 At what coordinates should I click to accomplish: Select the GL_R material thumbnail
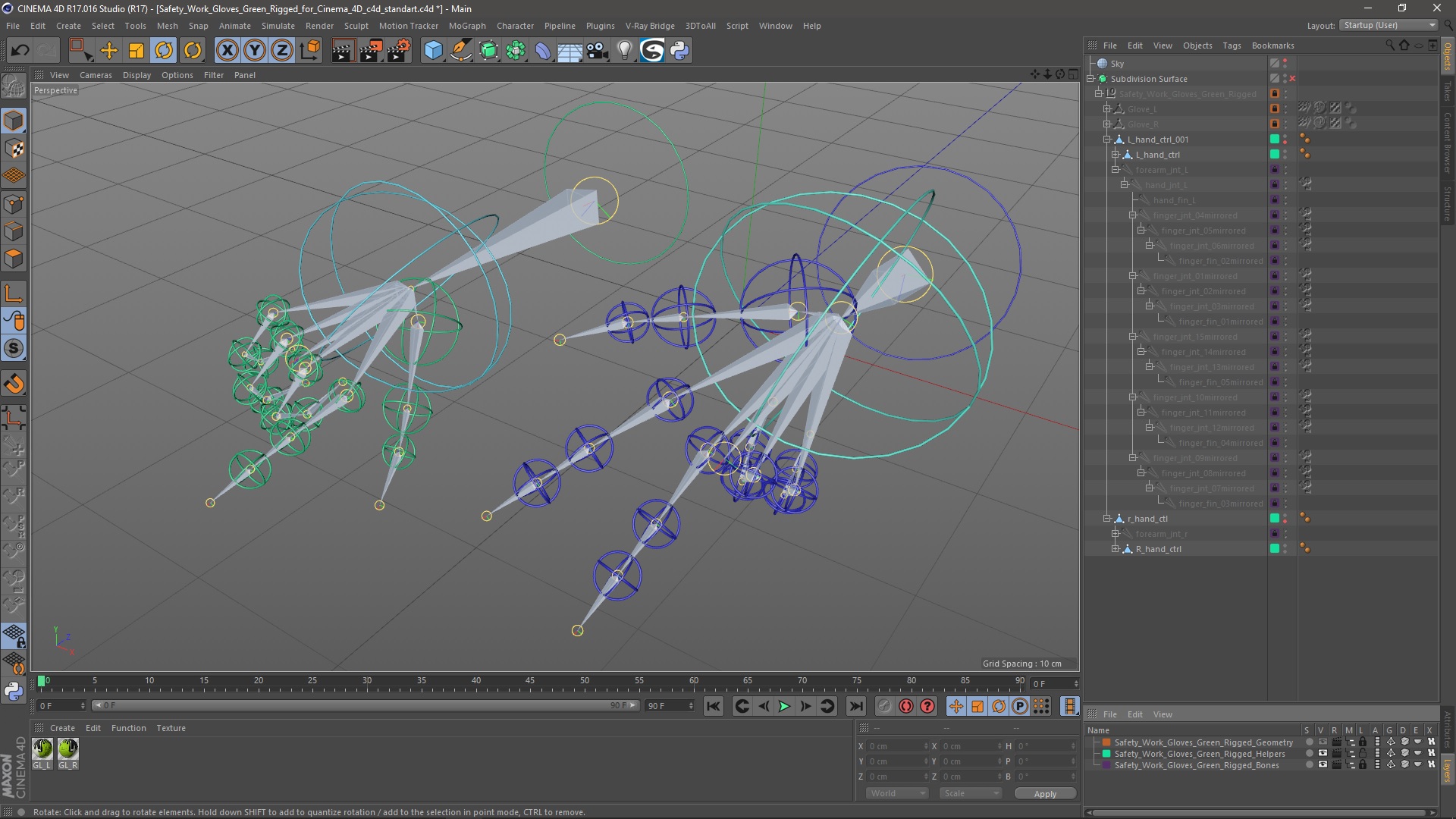click(x=68, y=748)
